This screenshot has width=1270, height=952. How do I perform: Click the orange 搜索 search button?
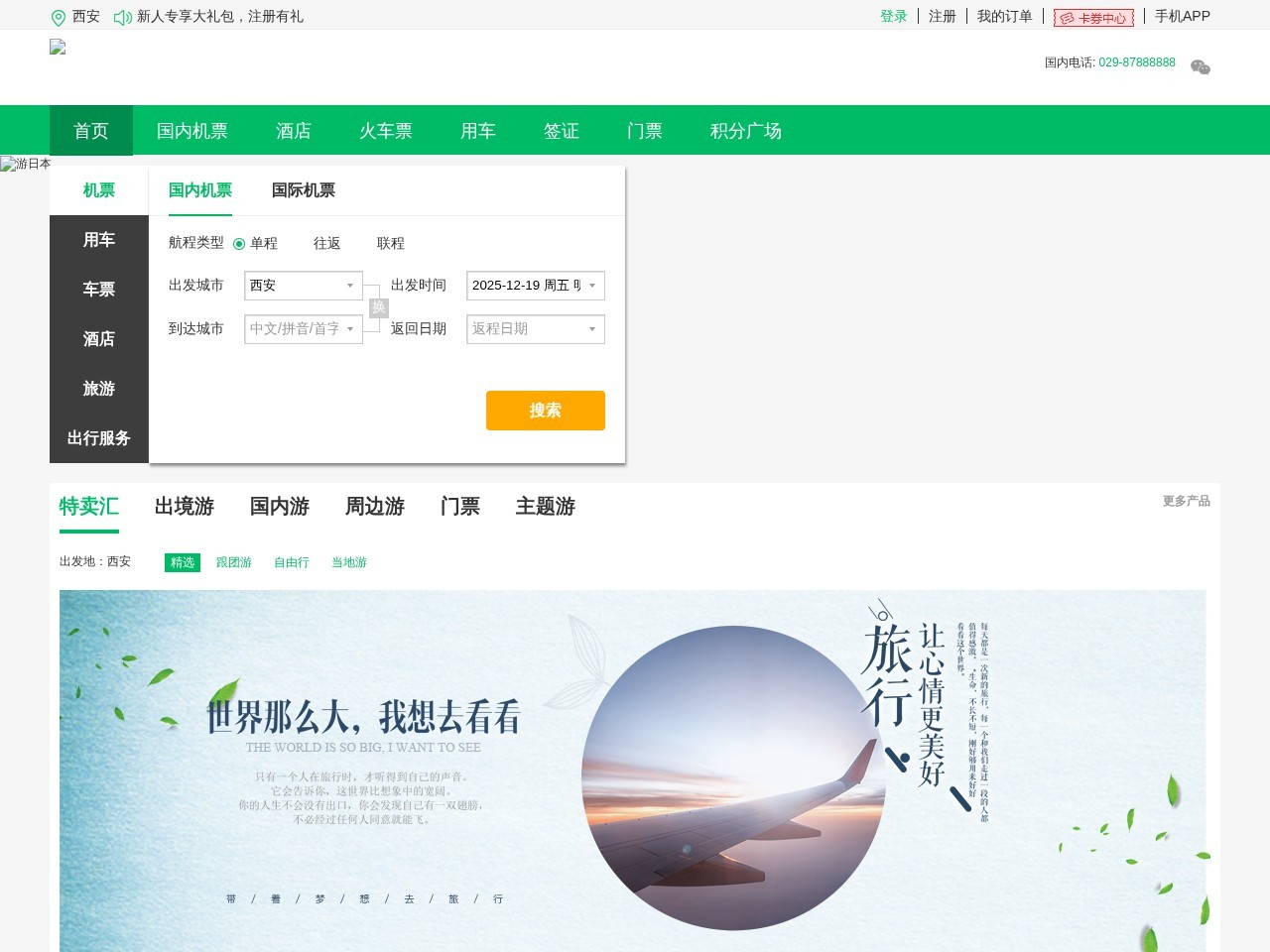(545, 410)
